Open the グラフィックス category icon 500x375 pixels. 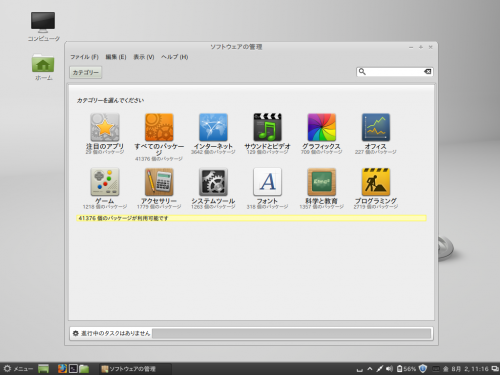coord(322,127)
